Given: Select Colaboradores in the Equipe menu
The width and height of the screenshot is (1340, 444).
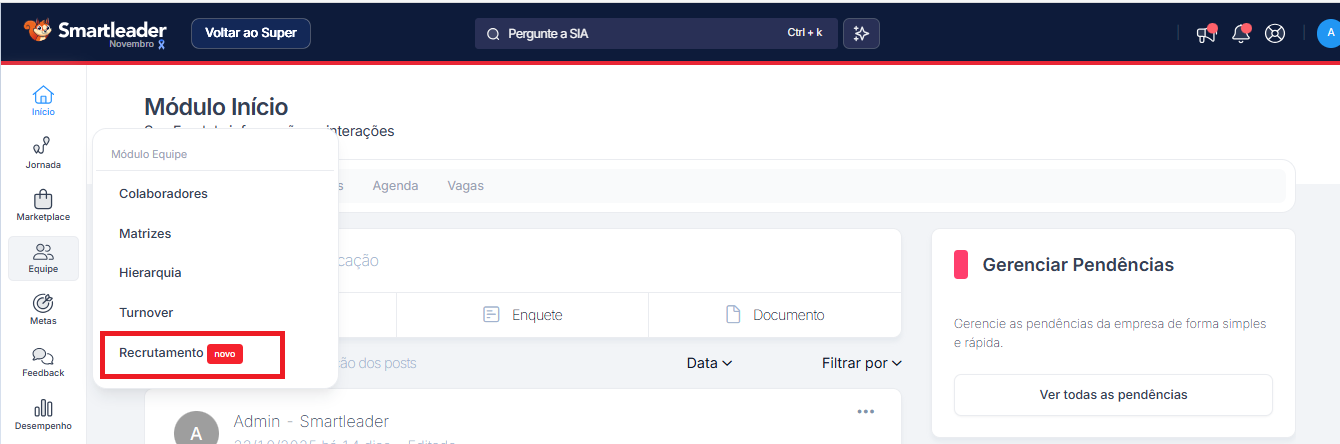Looking at the screenshot, I should pyautogui.click(x=163, y=193).
